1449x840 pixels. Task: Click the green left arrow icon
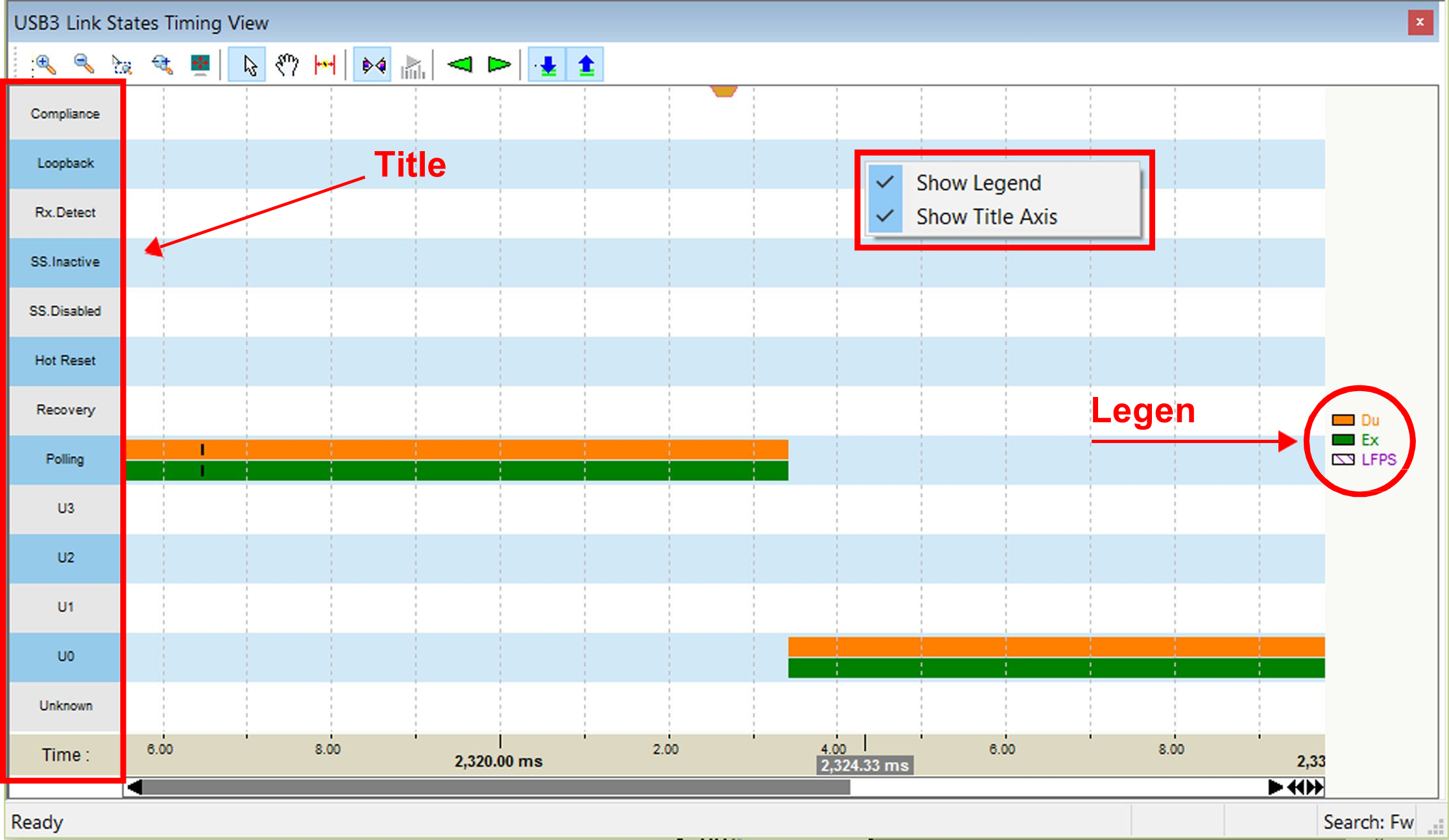click(460, 65)
